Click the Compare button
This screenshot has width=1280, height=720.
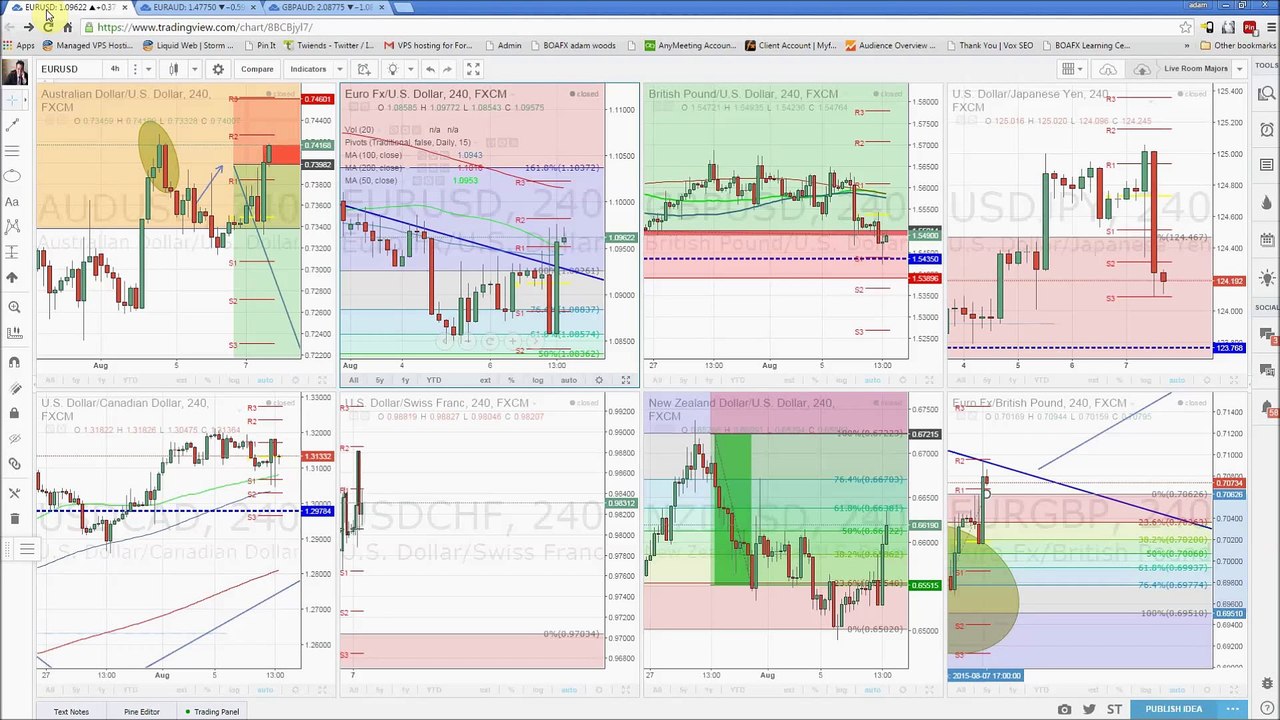click(257, 69)
